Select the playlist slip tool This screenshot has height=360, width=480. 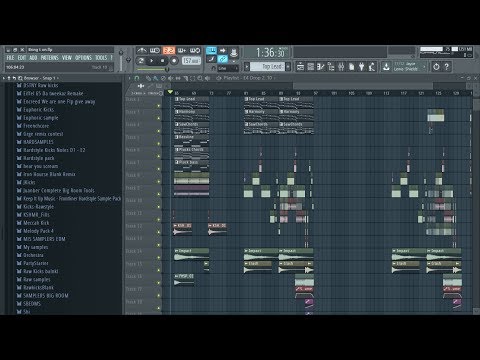178,78
